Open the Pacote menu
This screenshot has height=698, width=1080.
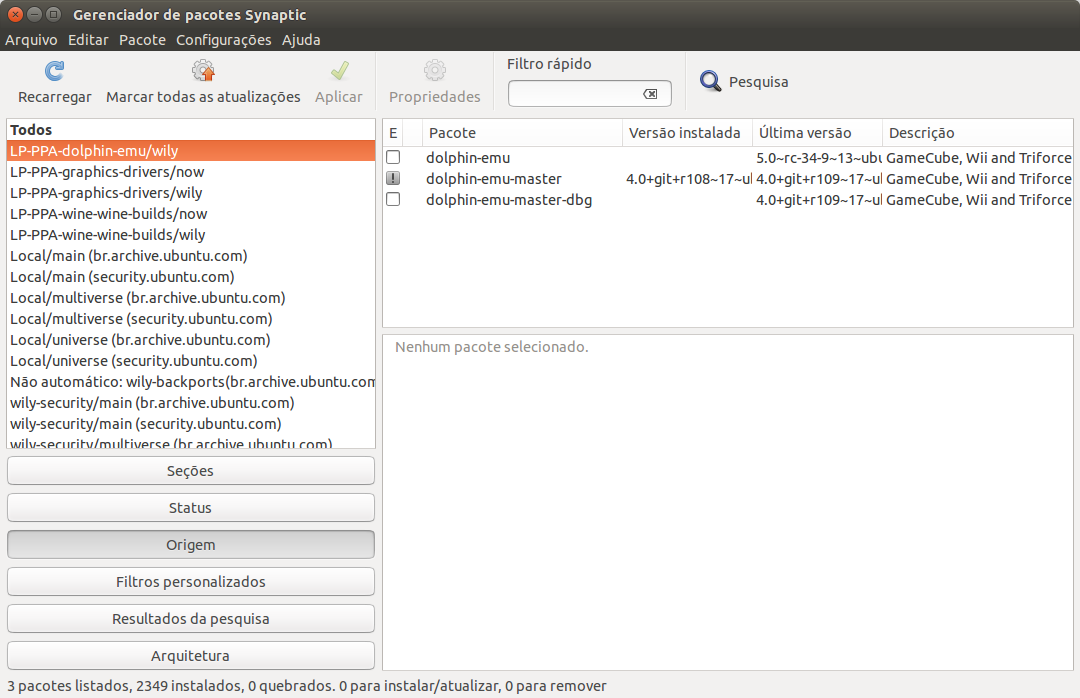[142, 40]
